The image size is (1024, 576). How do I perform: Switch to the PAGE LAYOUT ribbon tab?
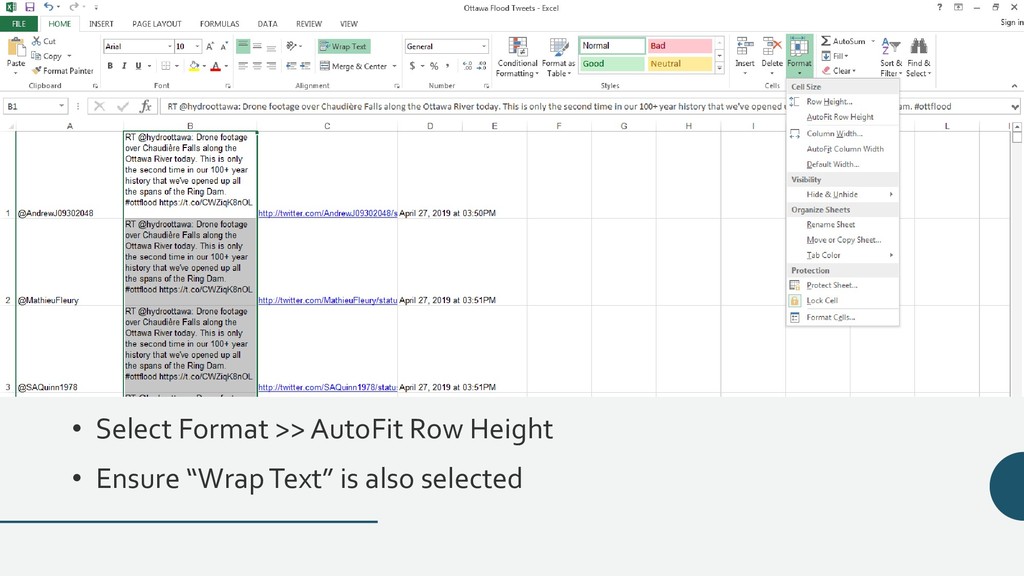(x=156, y=23)
